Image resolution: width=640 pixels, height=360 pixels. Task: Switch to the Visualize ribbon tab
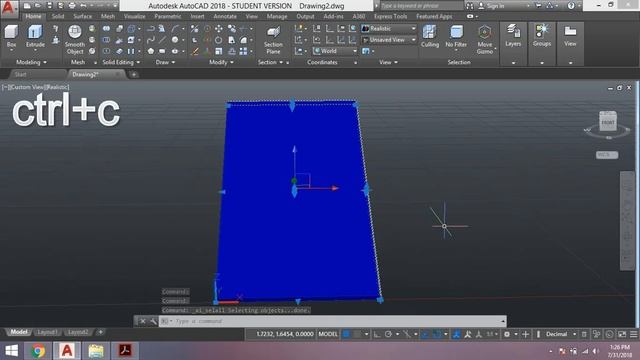pyautogui.click(x=134, y=16)
